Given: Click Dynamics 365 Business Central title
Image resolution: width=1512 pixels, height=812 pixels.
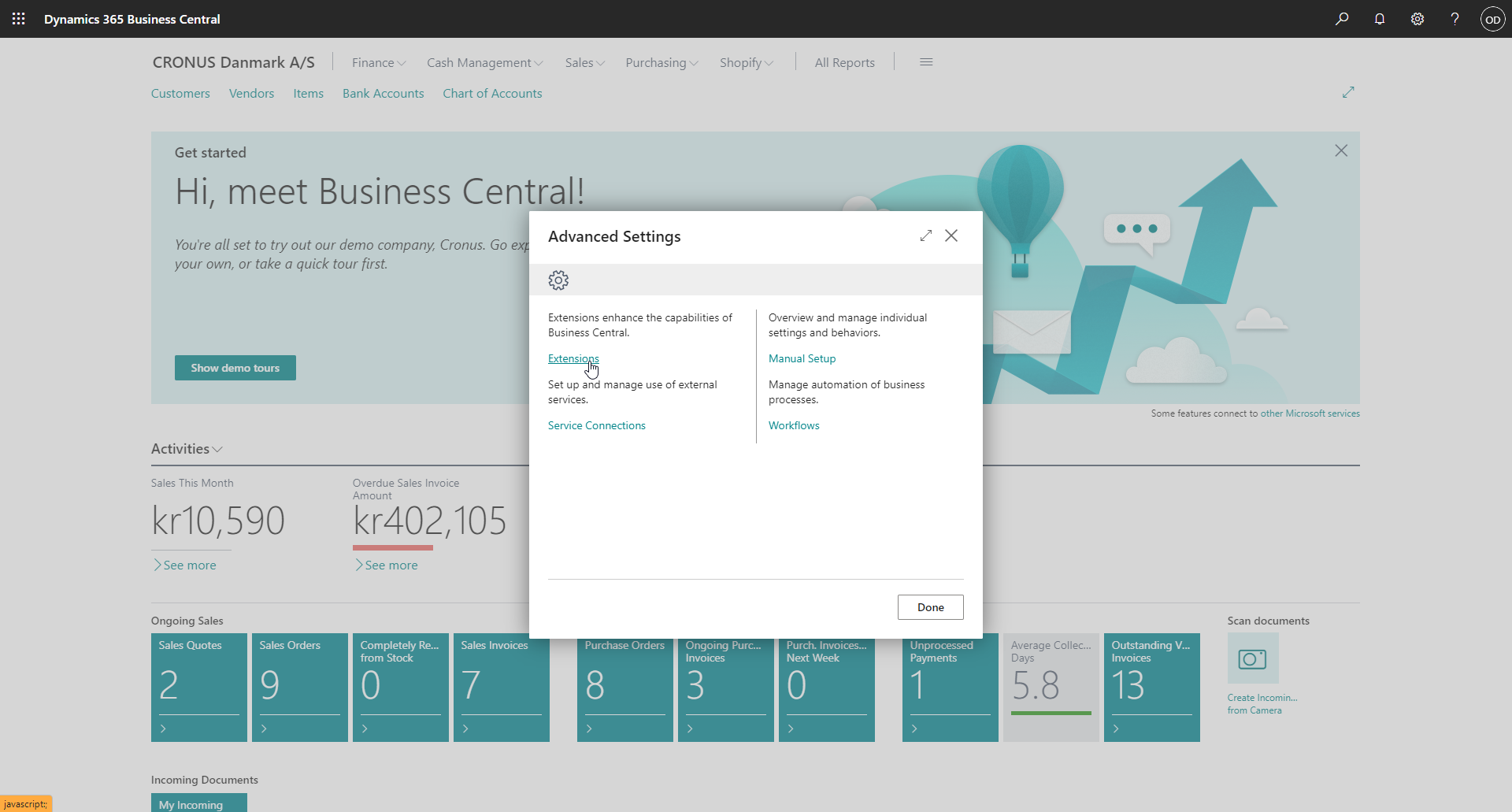Looking at the screenshot, I should (132, 19).
